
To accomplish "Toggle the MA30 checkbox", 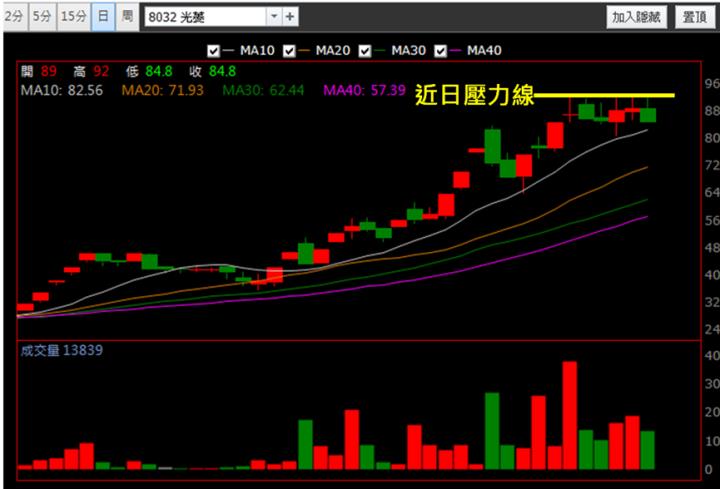I will click(x=365, y=51).
